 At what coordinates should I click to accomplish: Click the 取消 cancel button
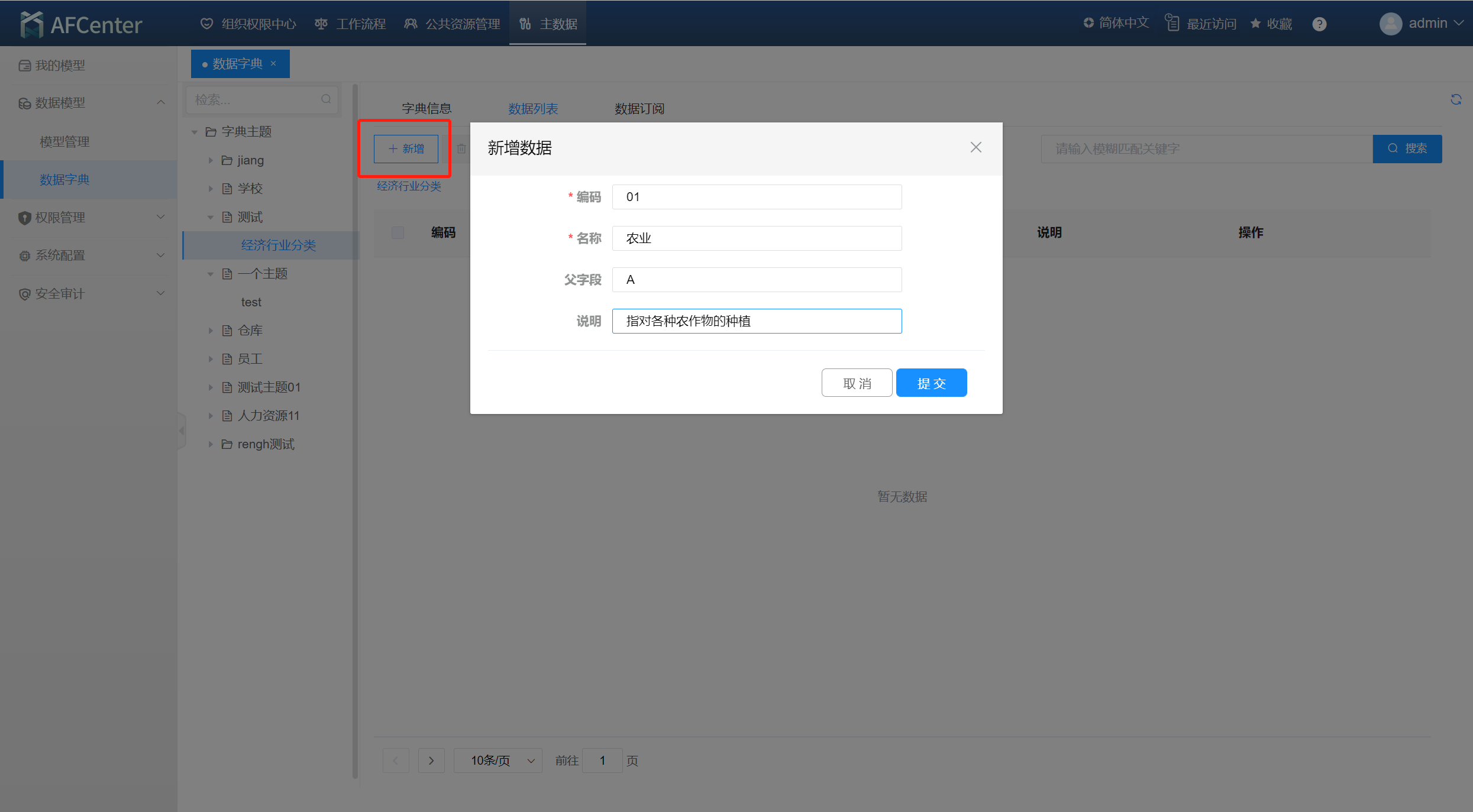point(857,383)
